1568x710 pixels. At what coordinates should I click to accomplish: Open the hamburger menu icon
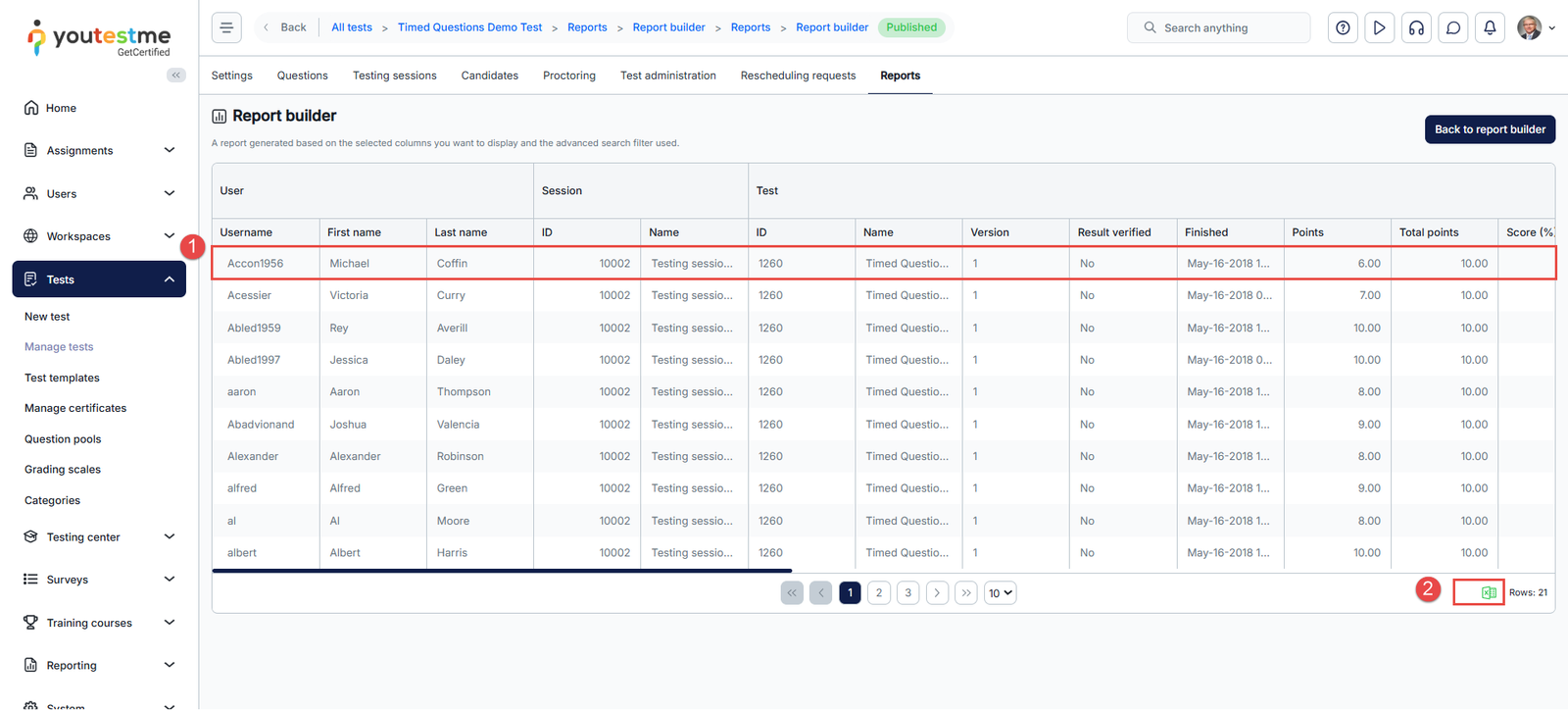[x=226, y=27]
